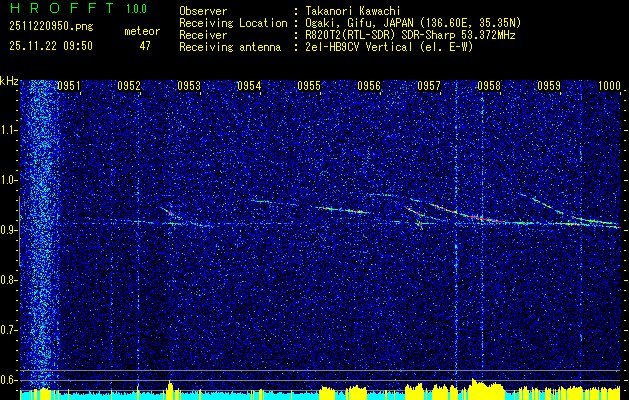Click observer name Takanori Kawachi

353,11
